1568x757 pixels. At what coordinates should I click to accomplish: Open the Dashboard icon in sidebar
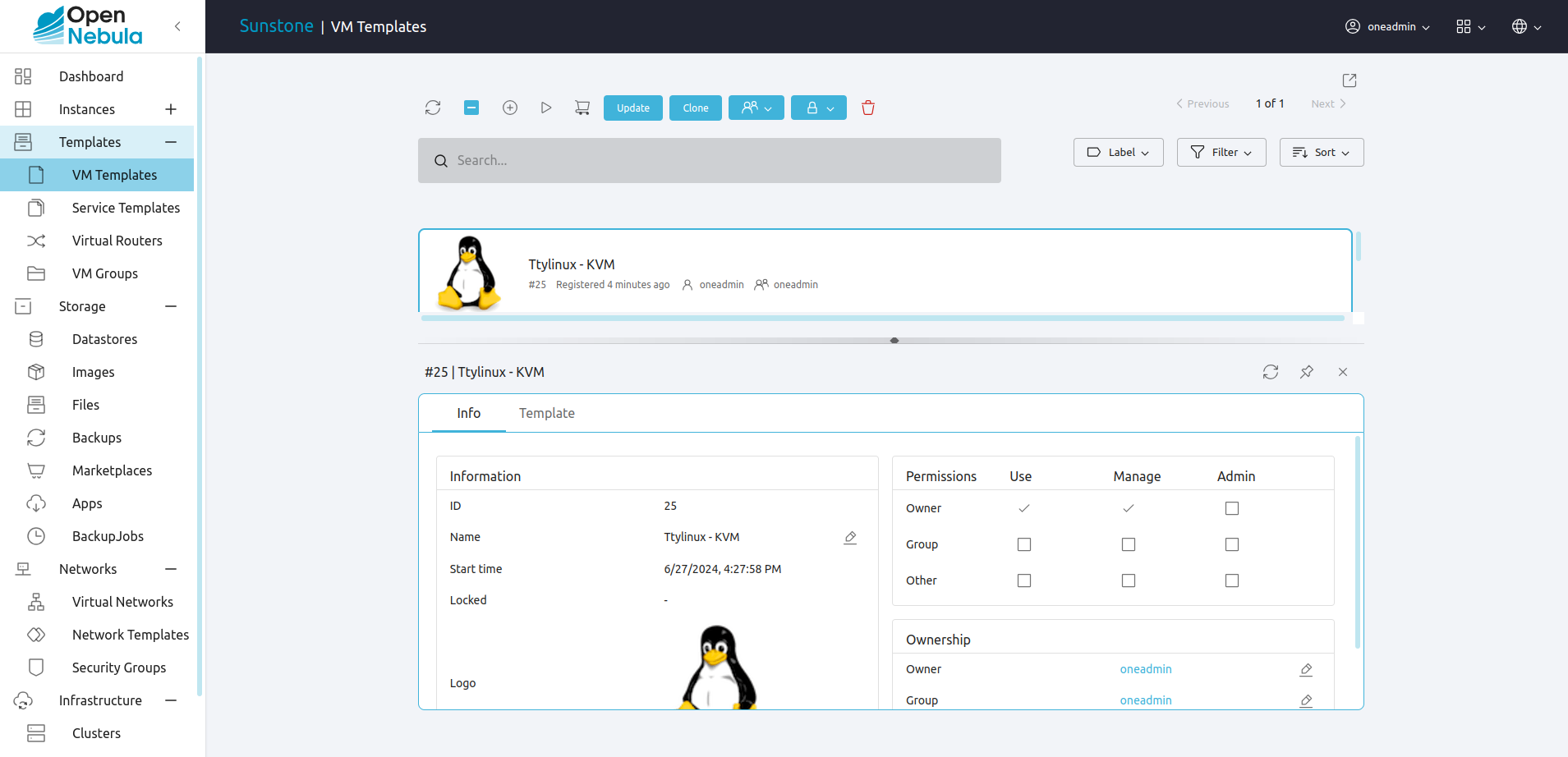(23, 76)
